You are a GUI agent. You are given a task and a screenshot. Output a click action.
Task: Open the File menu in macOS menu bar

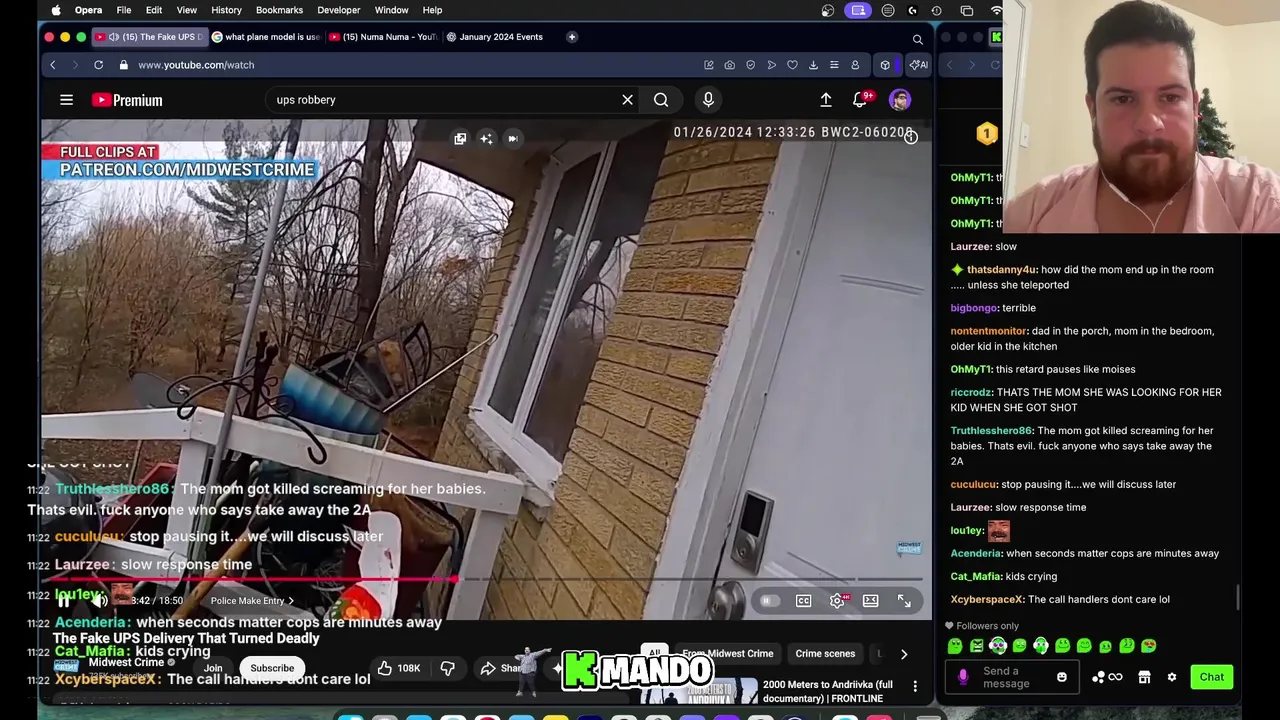point(123,10)
